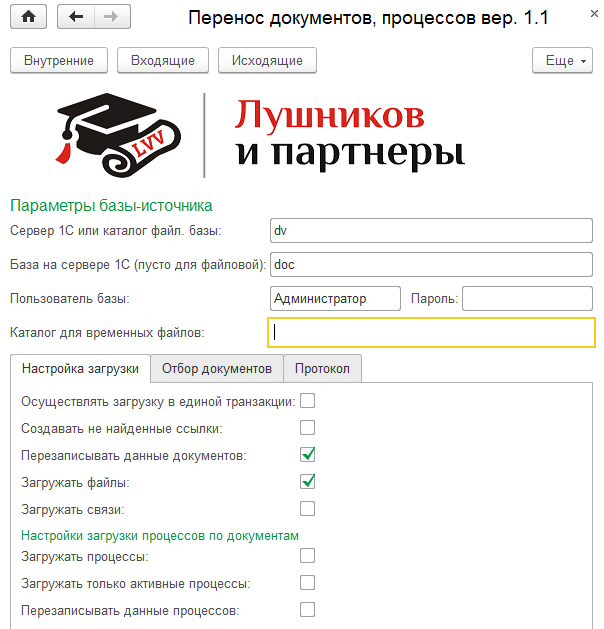Enable Загружать только активные процессы
604x629 pixels.
click(308, 583)
